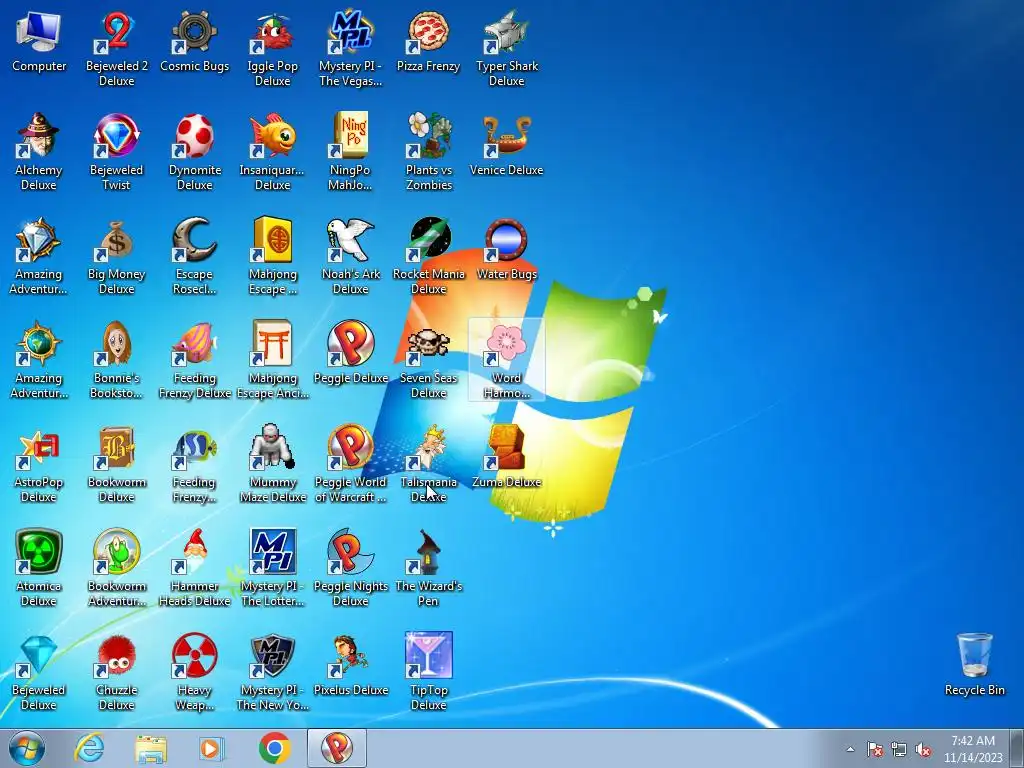Screen dimensions: 1024x768
Task: Open the network status tray icon
Action: pos(899,750)
